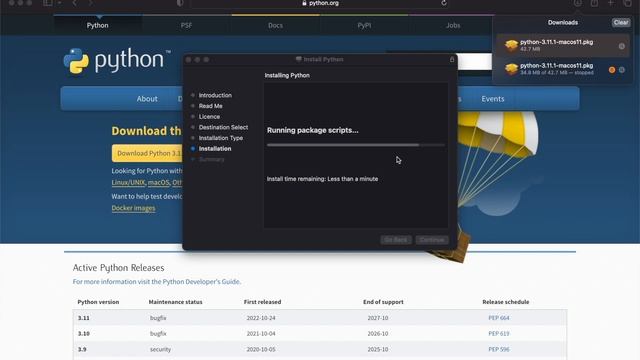Show first completed download in Finder magnifier icon
Image resolution: width=640 pixels, height=360 pixels.
coord(622,46)
